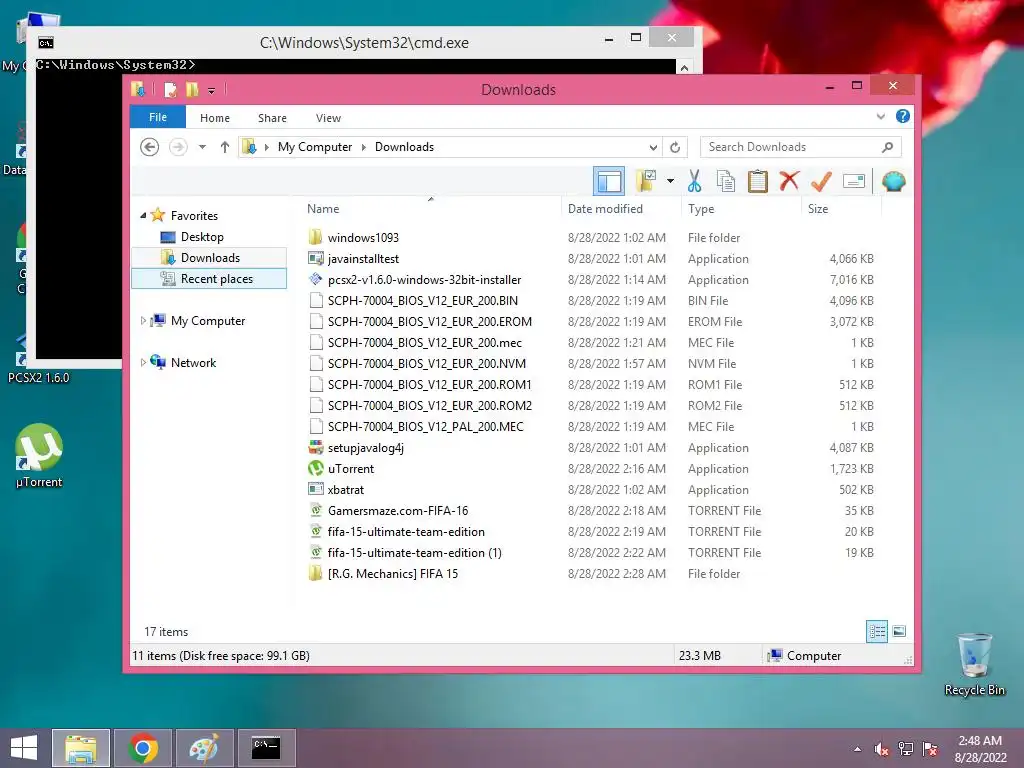Open the Recycle Bin desktop icon
This screenshot has height=768, width=1024.
[974, 664]
